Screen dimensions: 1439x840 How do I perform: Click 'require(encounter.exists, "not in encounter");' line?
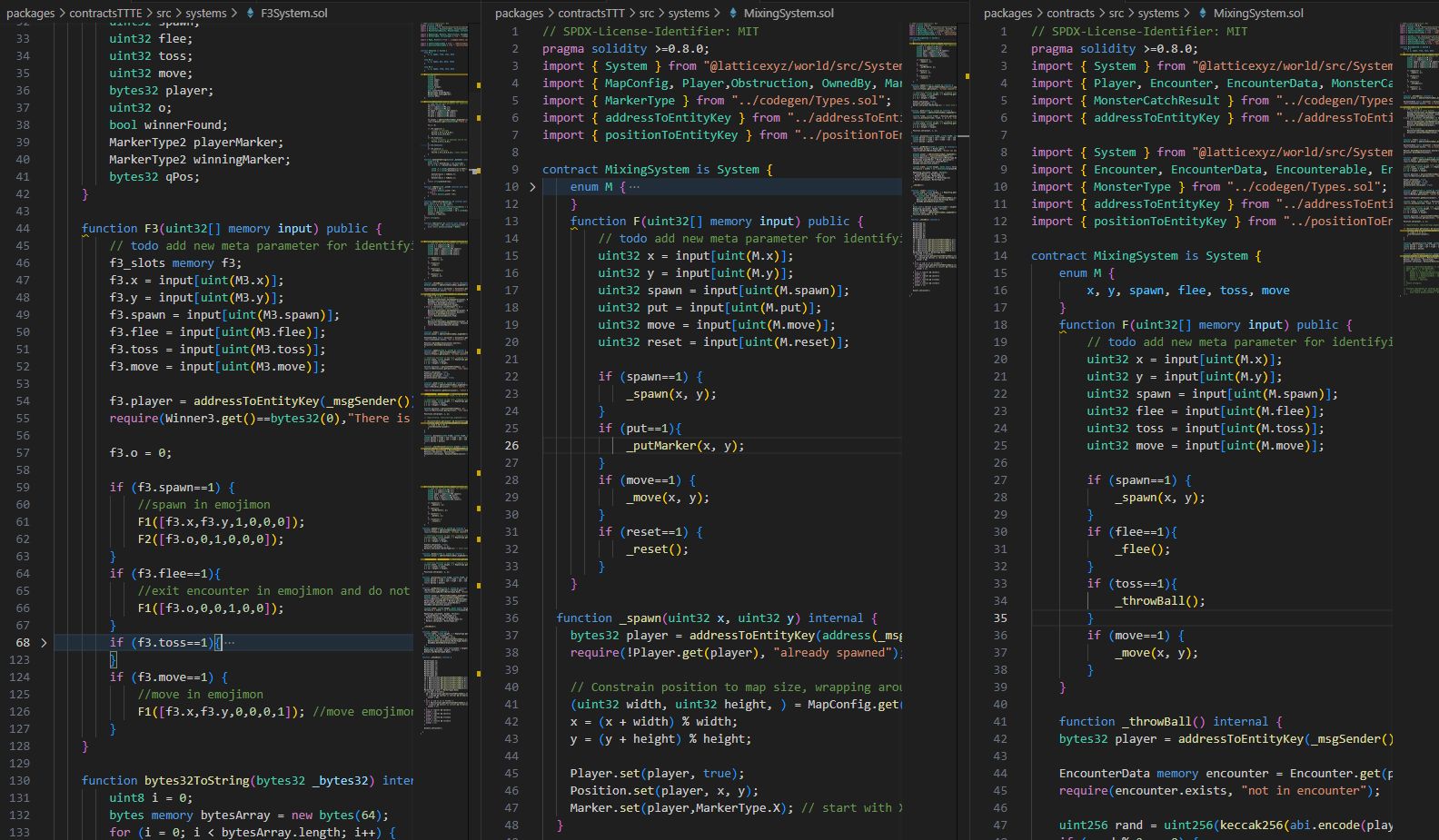[x=1220, y=791]
